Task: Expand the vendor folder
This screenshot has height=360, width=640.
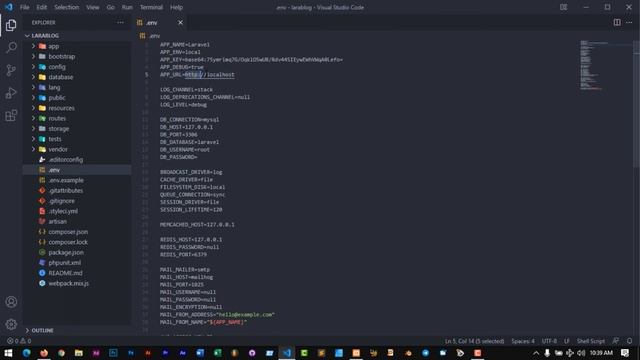Action: pos(77,149)
